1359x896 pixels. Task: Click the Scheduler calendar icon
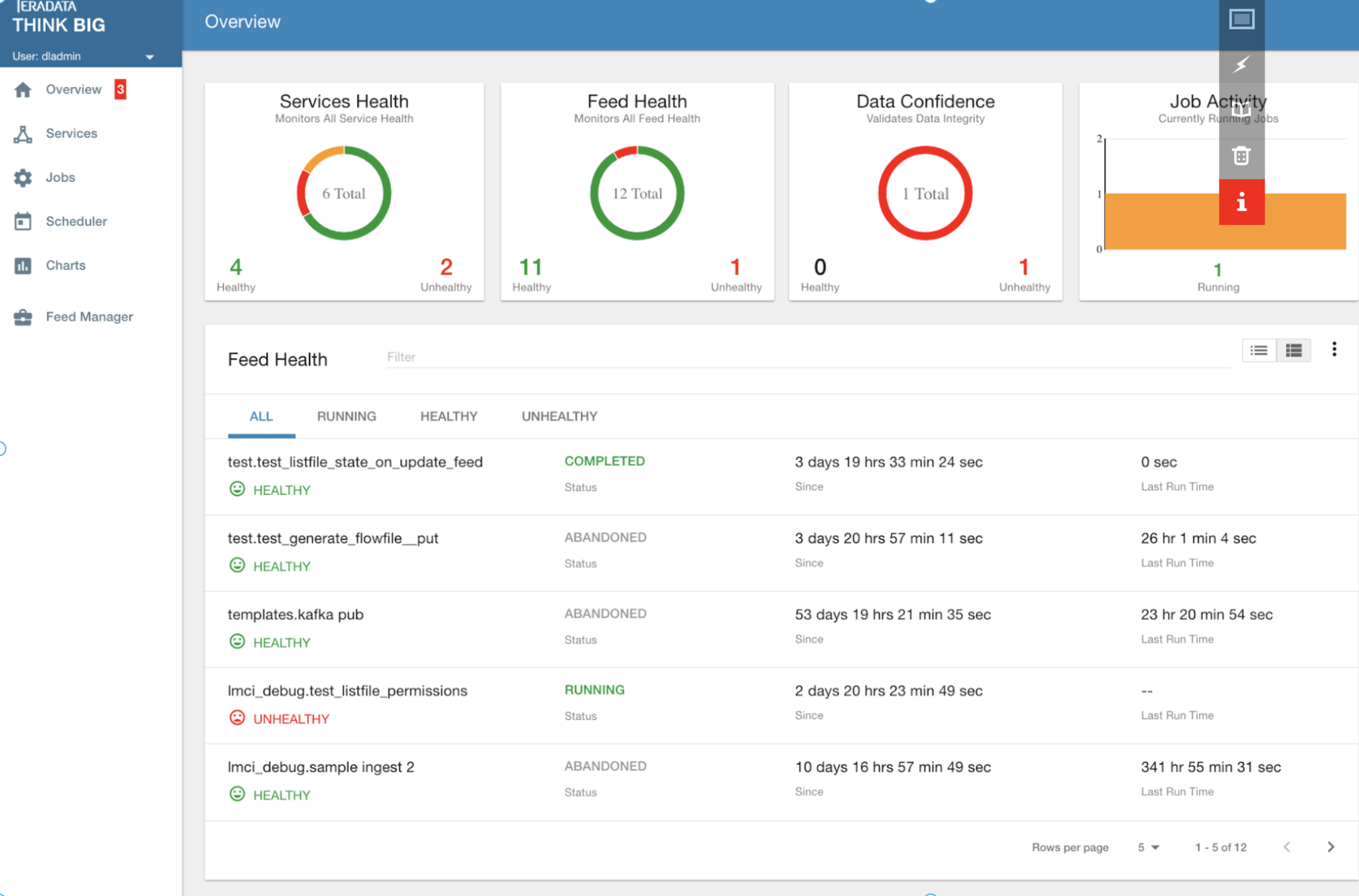[23, 222]
